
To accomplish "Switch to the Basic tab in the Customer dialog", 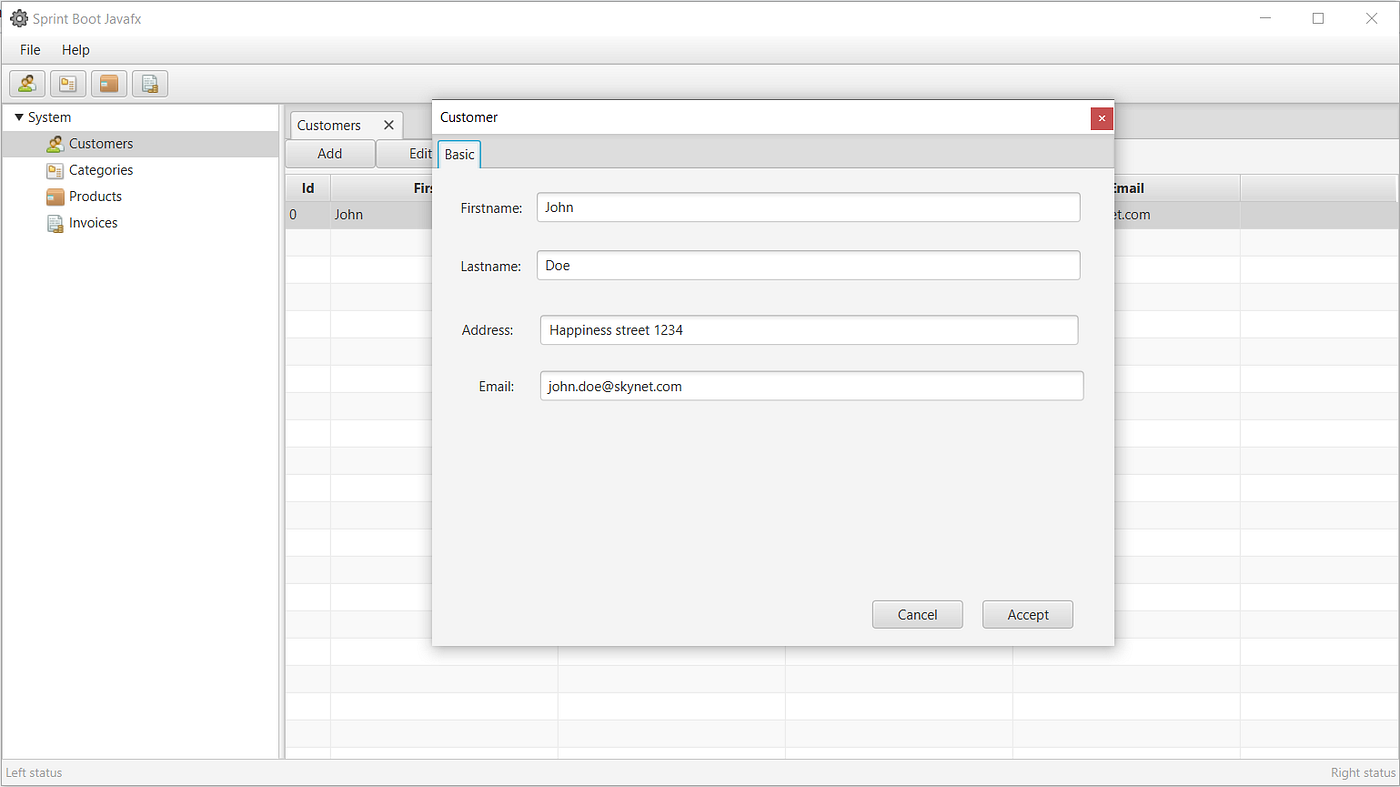I will pos(458,154).
